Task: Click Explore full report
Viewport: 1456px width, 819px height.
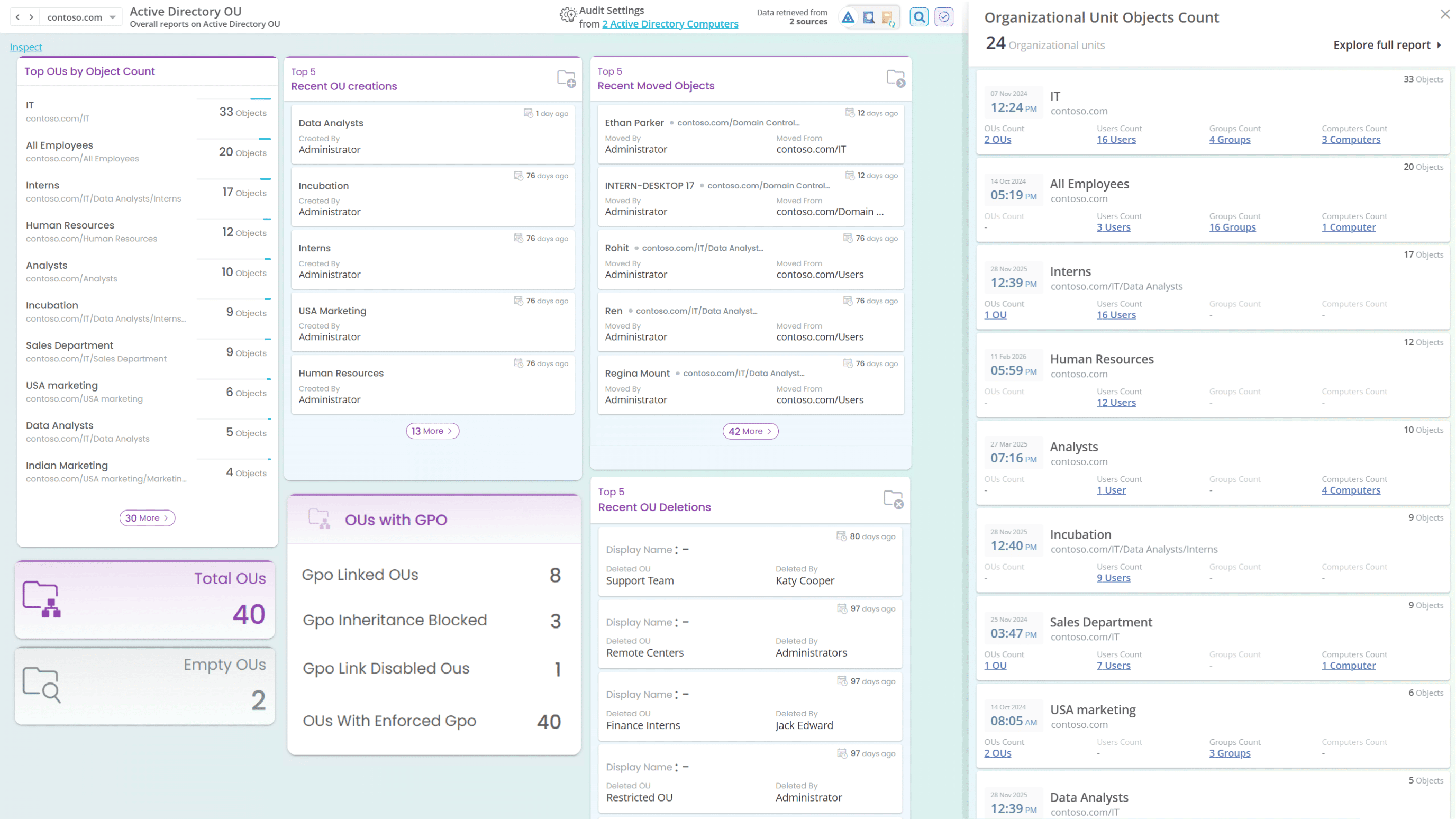Action: point(1387,44)
